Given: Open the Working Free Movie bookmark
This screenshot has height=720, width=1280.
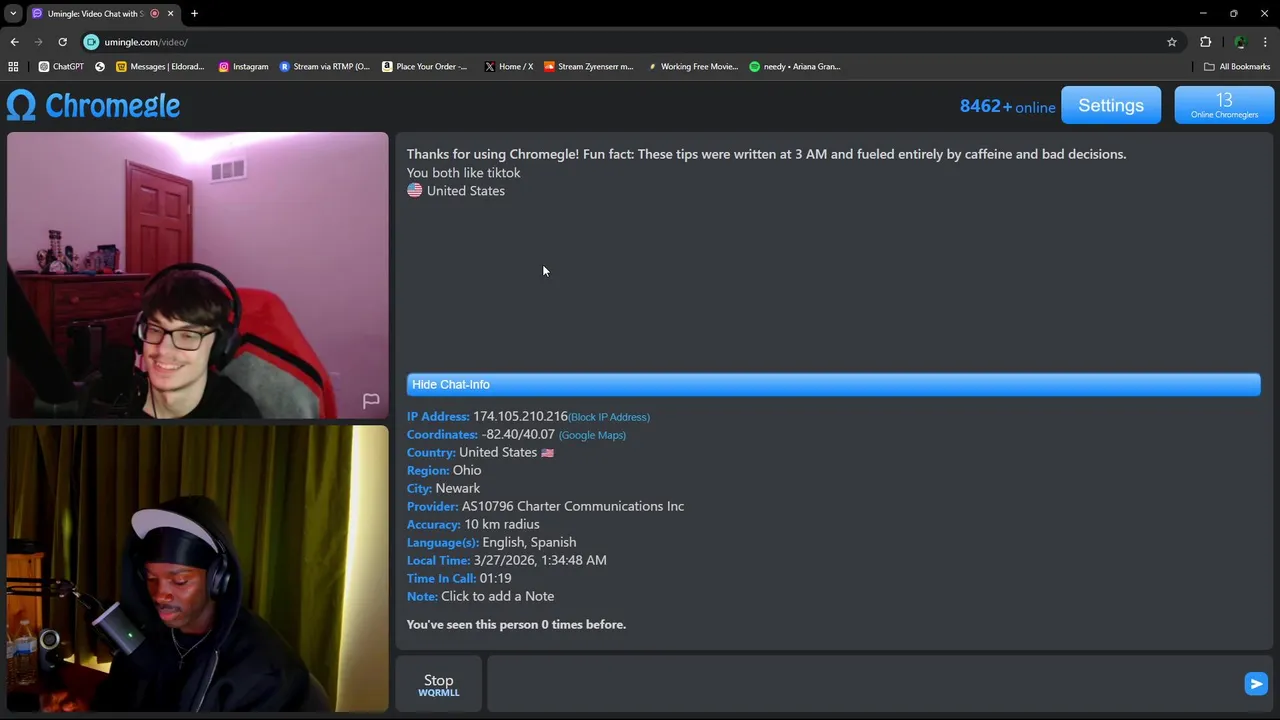Looking at the screenshot, I should click(693, 66).
